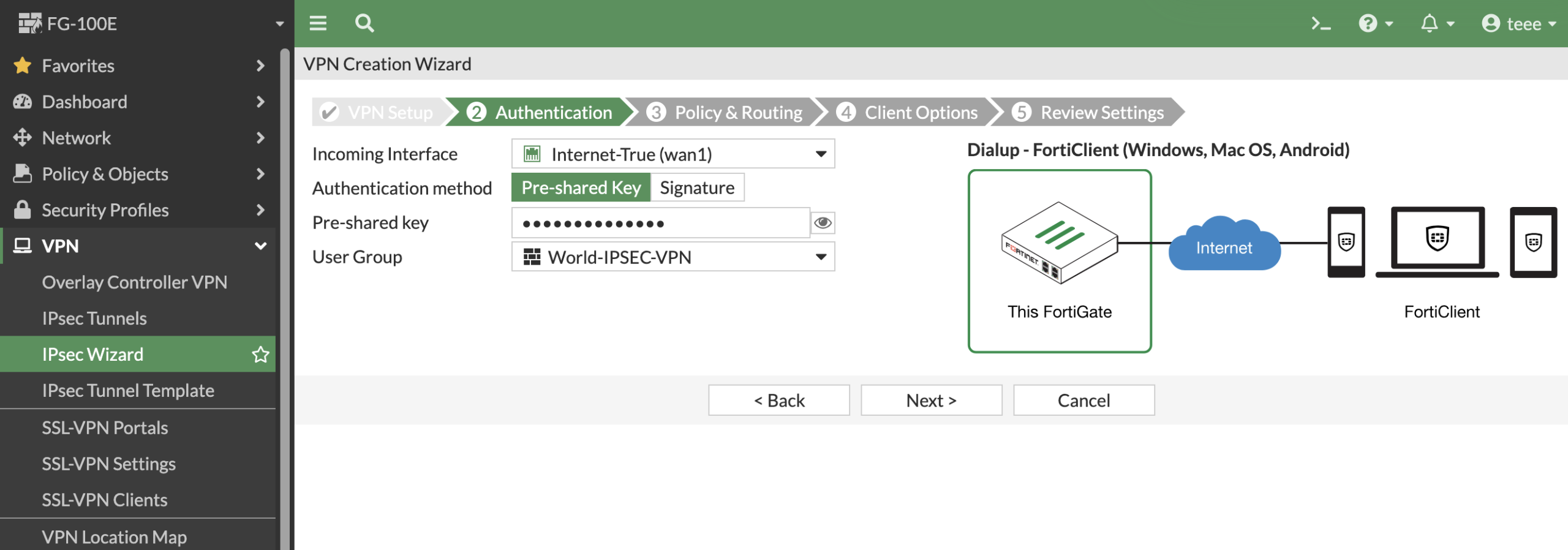Toggle the hamburger menu icon
This screenshot has width=1568, height=550.
tap(318, 24)
